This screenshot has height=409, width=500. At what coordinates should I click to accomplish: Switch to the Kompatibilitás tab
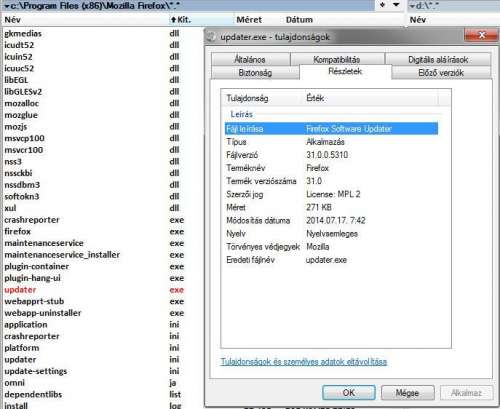(x=337, y=59)
